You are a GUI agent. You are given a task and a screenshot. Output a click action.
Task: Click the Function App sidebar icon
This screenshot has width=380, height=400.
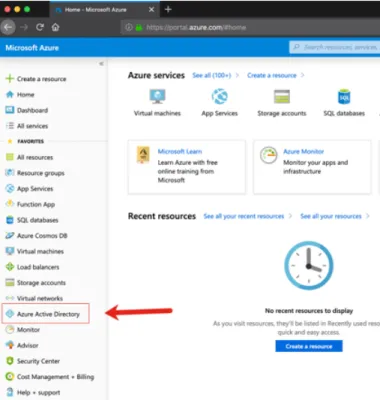(x=10, y=204)
